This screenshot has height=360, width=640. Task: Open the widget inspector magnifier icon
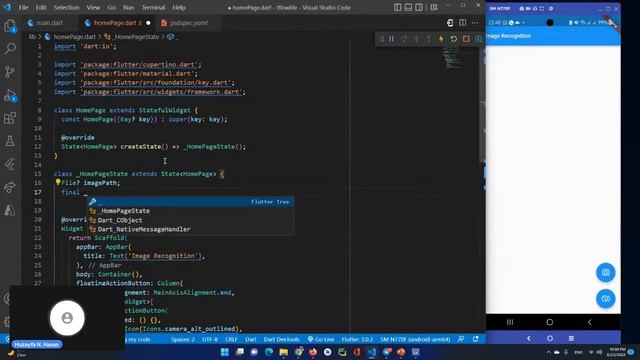tap(478, 39)
